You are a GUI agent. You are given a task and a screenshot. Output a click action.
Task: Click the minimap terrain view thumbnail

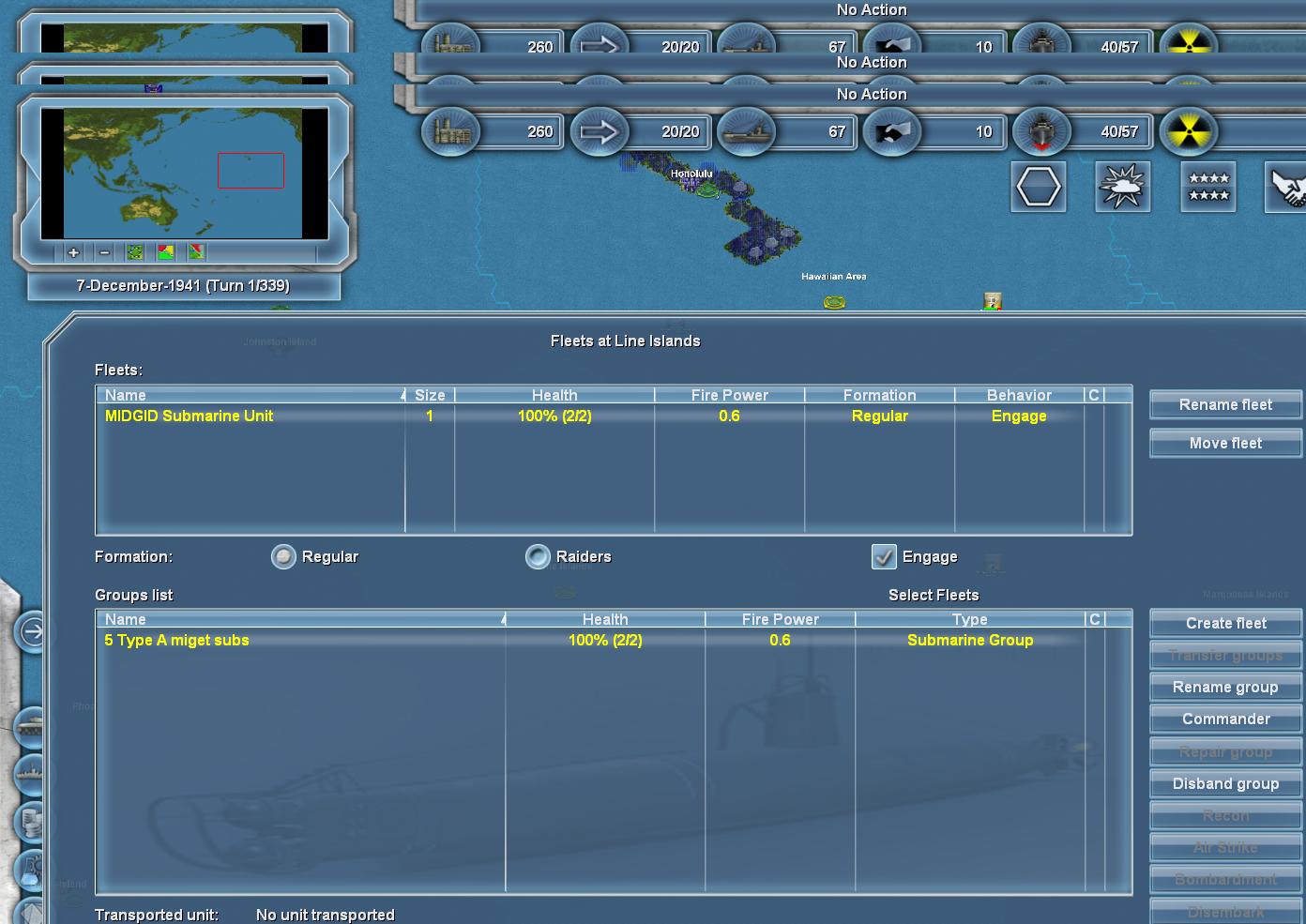135,252
